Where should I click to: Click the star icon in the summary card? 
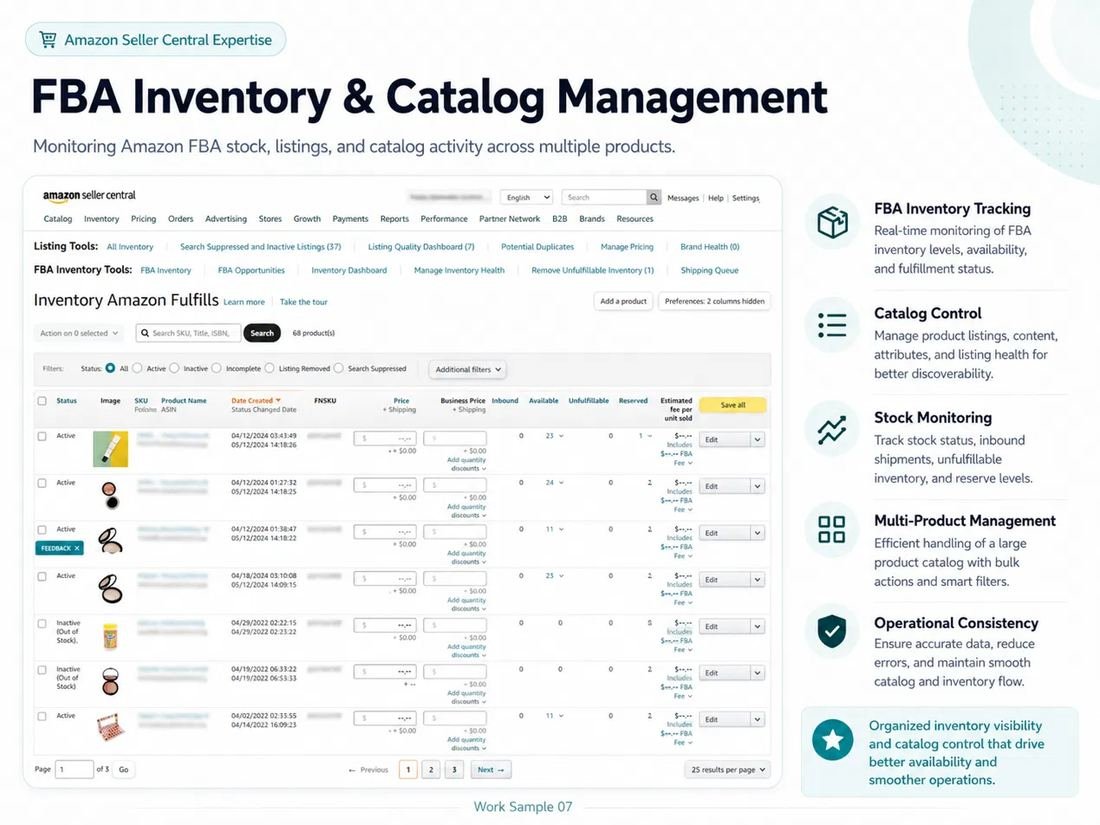coord(833,740)
